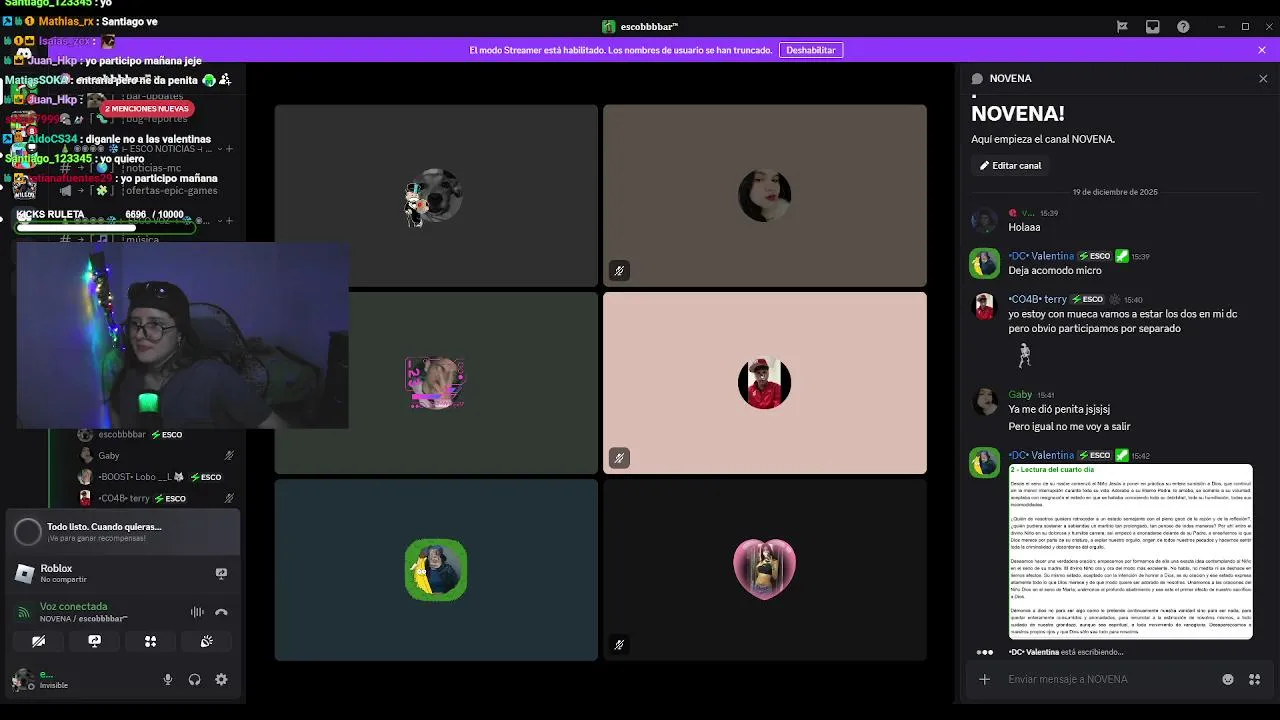Click dark-haired woman participant tile
Viewport: 1280px width, 720px height.
765,196
